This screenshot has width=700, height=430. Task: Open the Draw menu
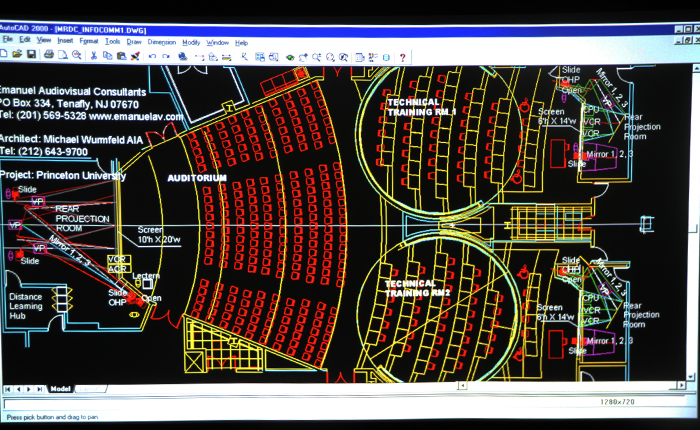click(134, 42)
